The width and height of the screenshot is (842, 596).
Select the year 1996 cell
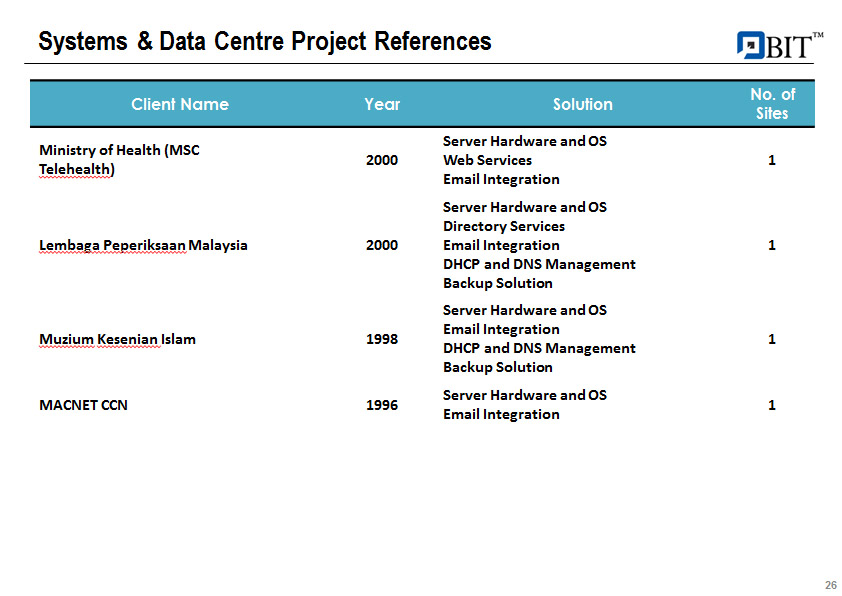click(382, 405)
